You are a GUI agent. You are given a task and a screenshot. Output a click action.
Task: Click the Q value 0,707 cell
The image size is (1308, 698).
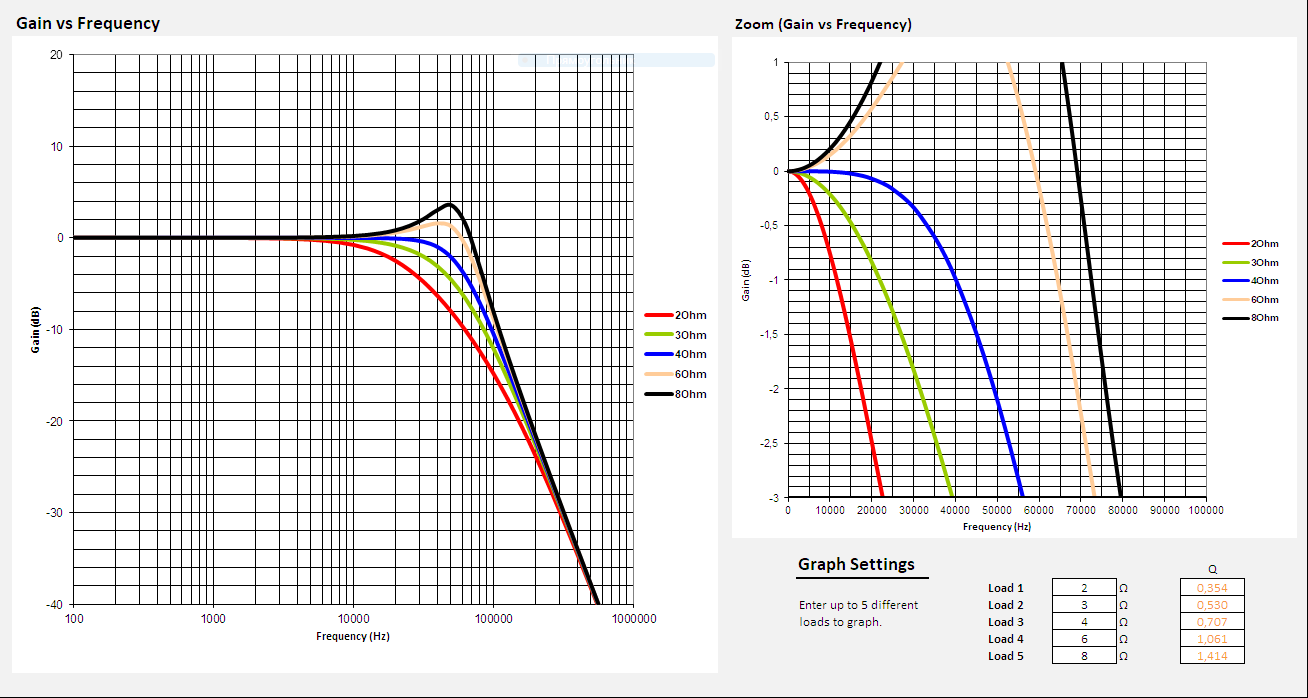point(1212,622)
